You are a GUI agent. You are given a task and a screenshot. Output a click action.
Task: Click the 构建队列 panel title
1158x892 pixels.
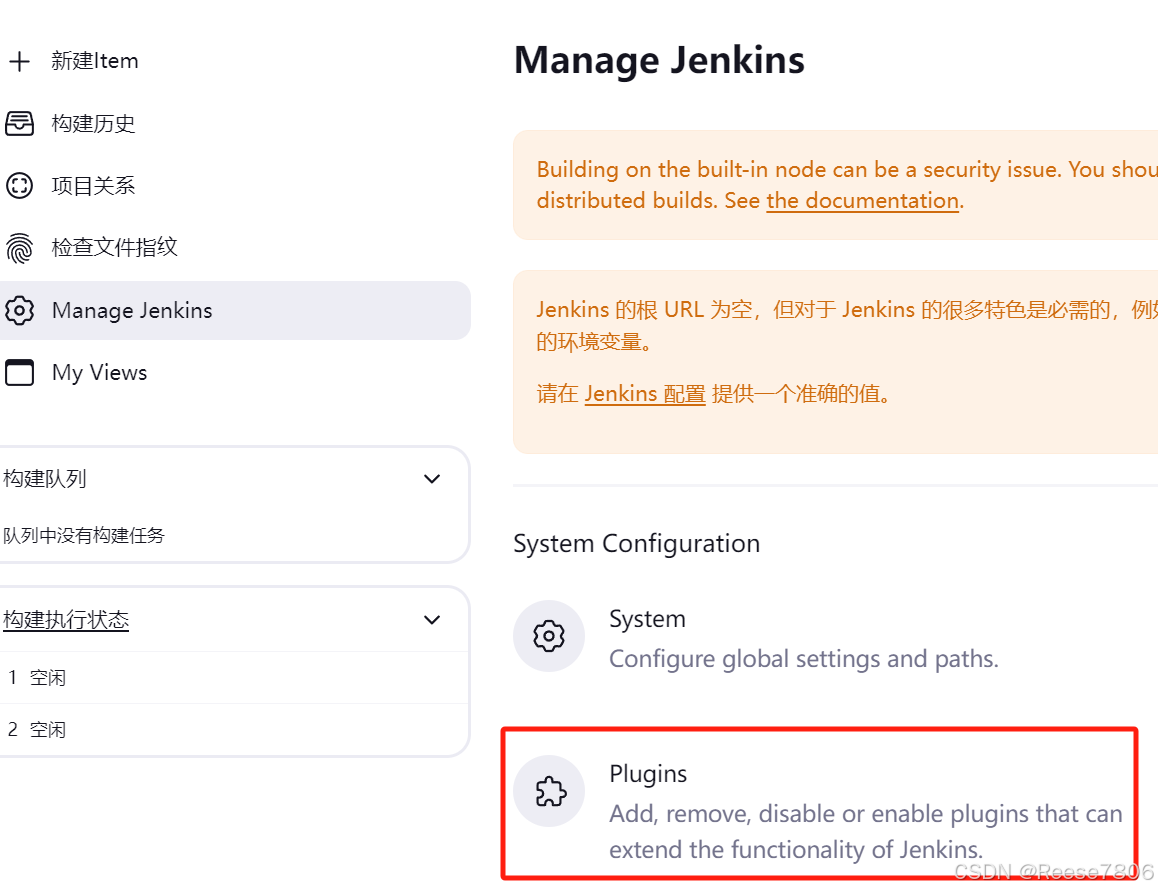(44, 478)
